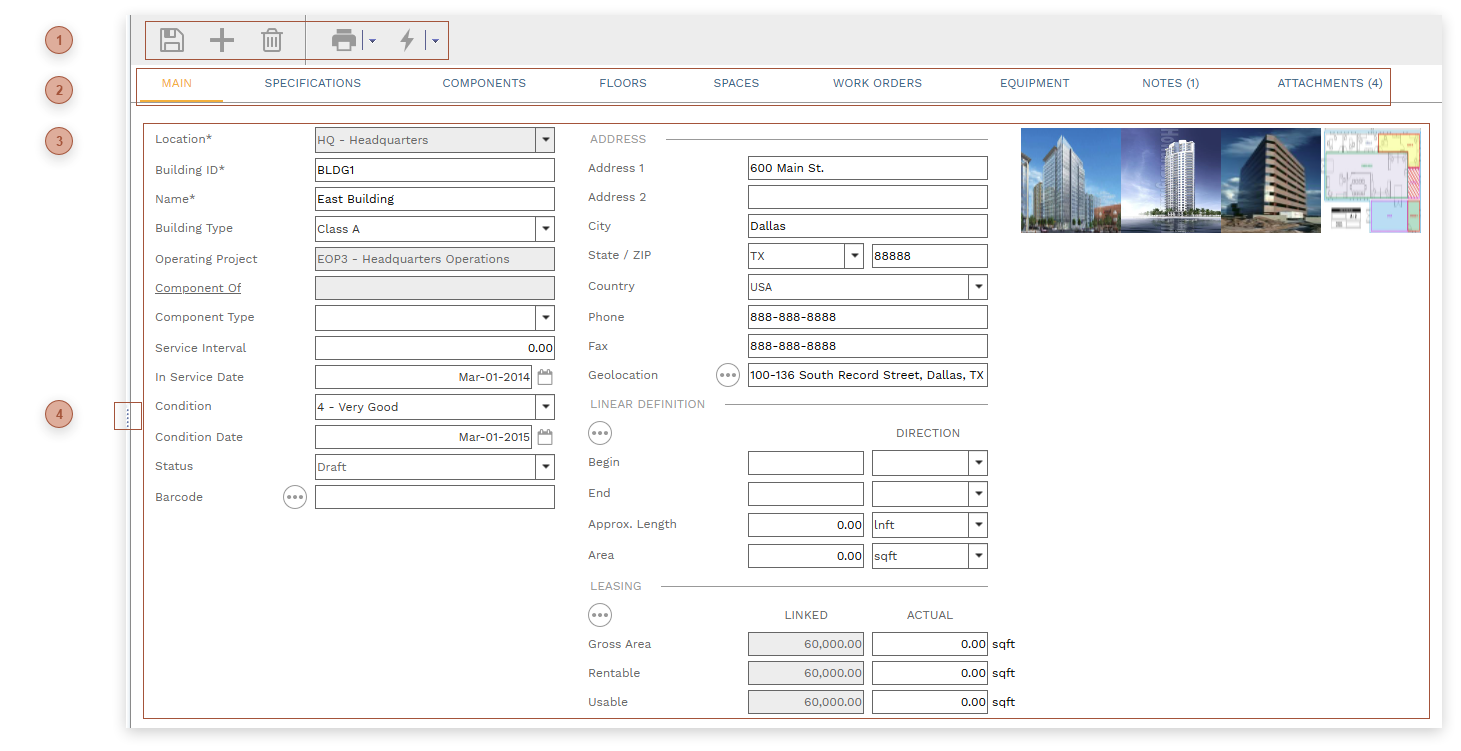
Task: Expand the Building Type dropdown
Action: (545, 229)
